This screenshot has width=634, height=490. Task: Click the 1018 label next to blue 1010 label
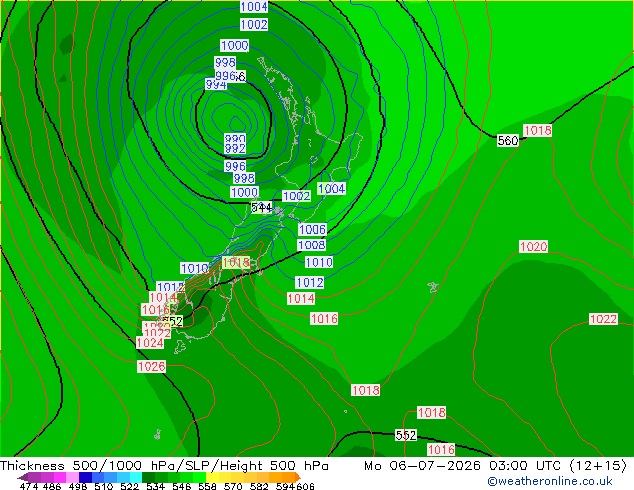pos(236,263)
